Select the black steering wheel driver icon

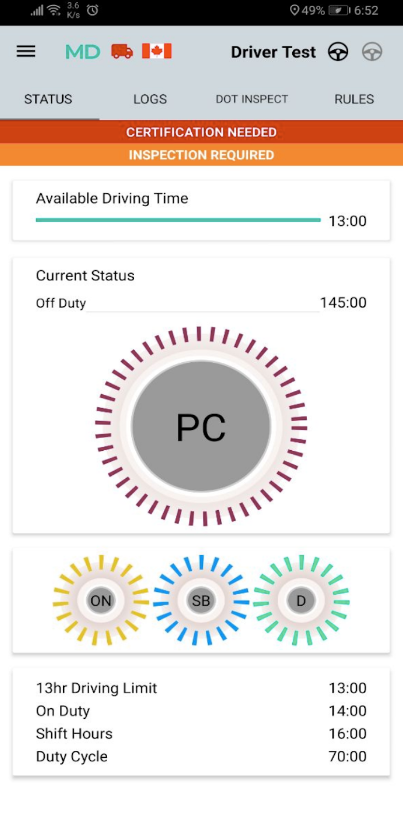338,52
